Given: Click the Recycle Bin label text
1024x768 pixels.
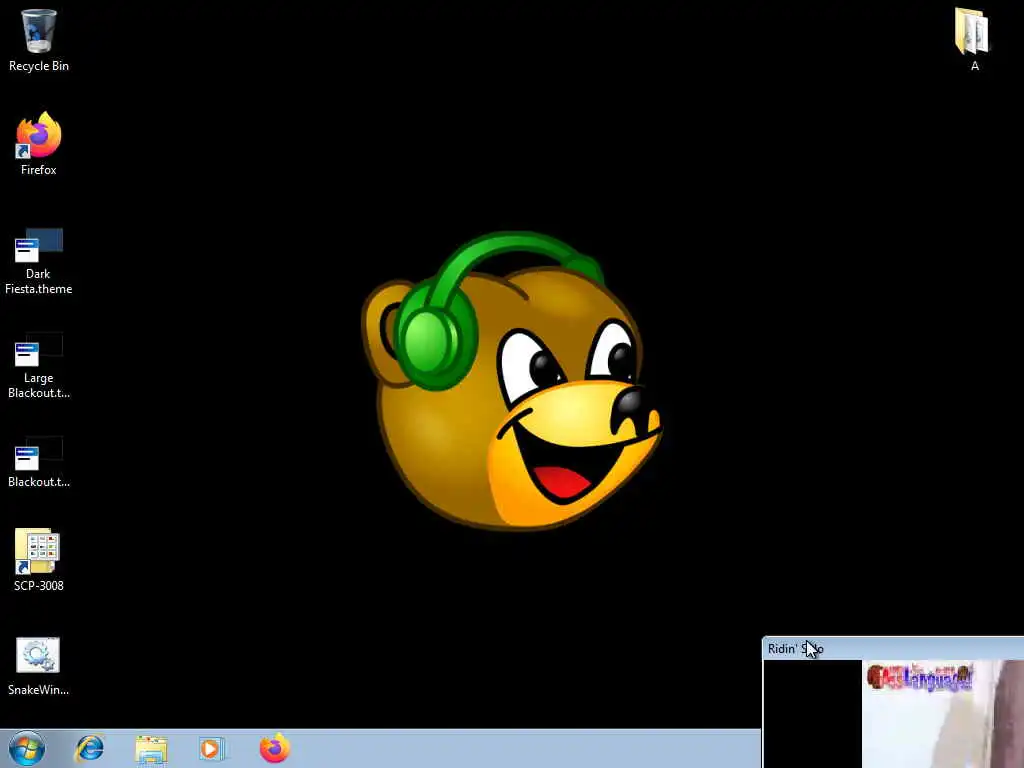Looking at the screenshot, I should (39, 66).
